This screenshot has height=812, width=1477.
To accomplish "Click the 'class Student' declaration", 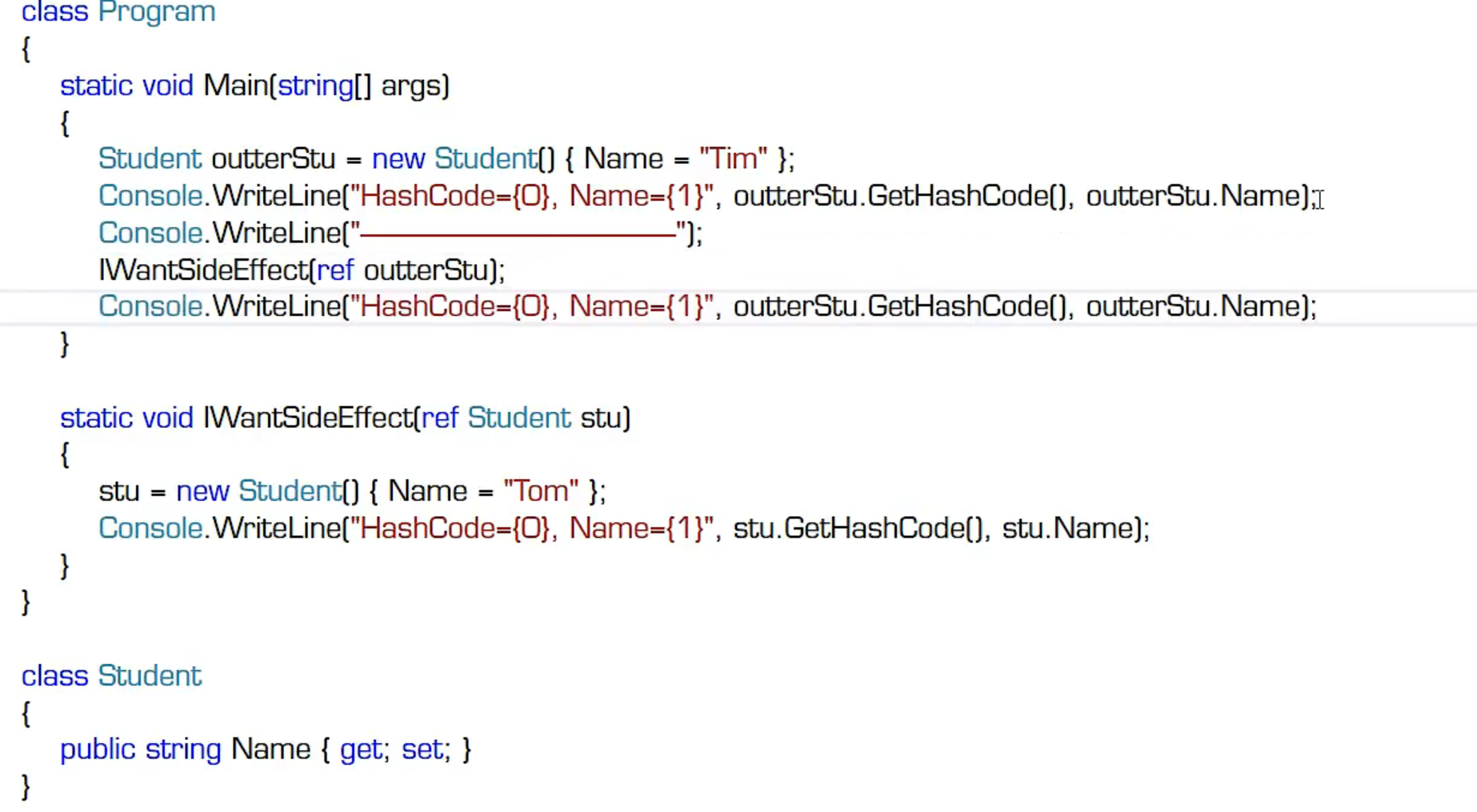I will 111,676.
